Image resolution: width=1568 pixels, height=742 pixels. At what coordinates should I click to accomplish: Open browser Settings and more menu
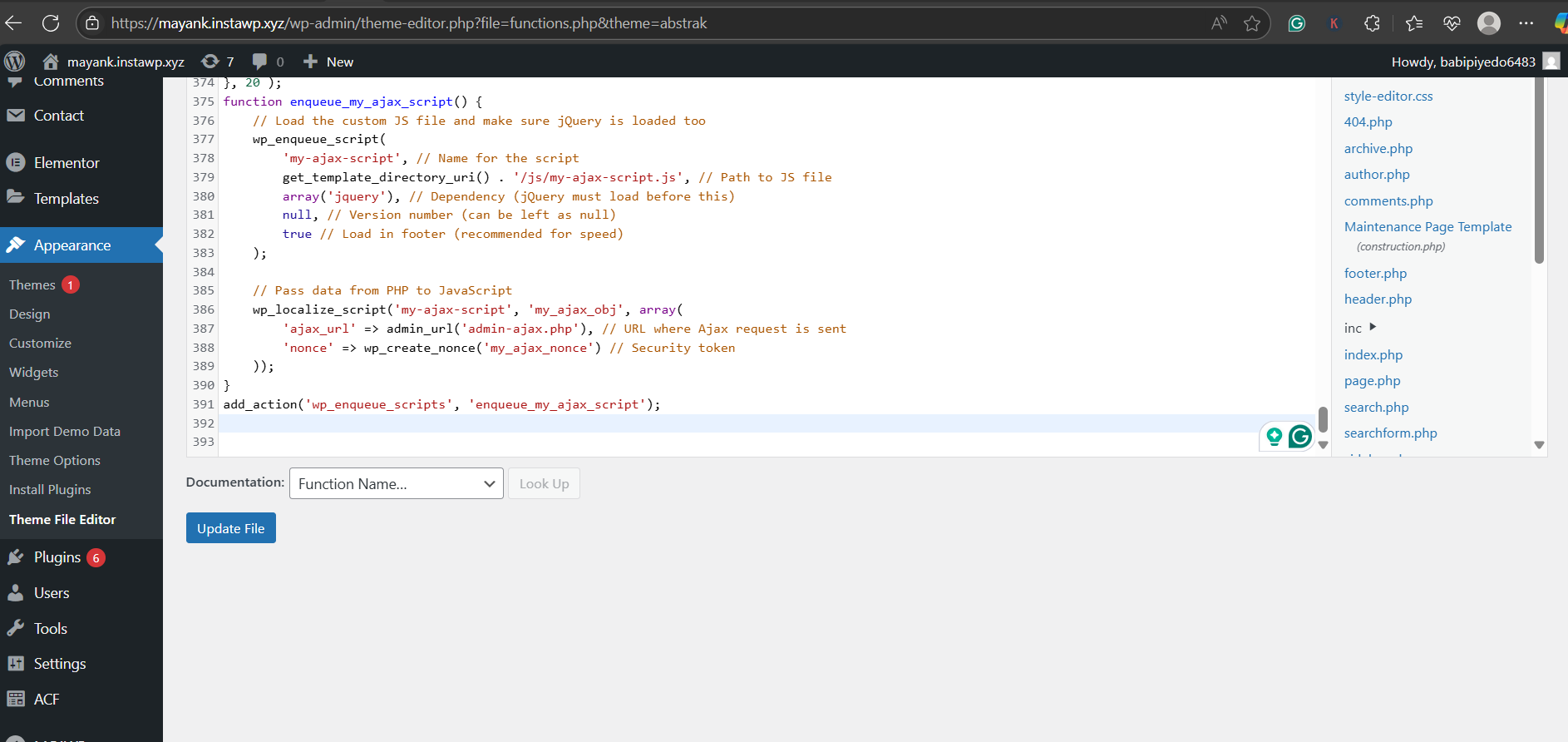tap(1526, 23)
